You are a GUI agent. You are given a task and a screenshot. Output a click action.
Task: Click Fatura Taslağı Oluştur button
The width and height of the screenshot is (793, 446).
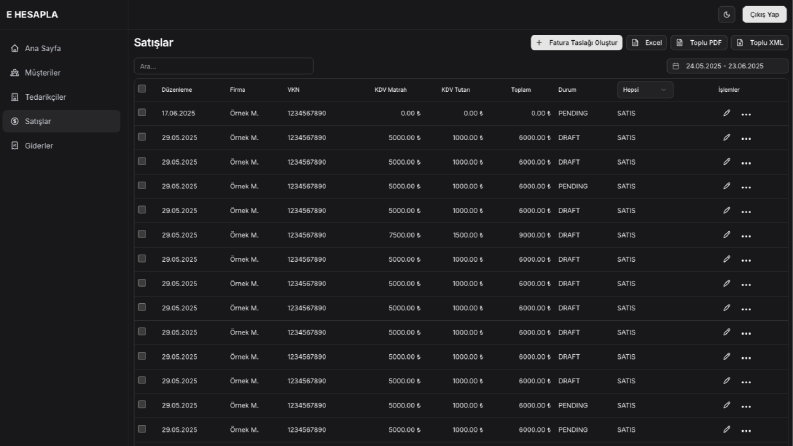click(577, 42)
